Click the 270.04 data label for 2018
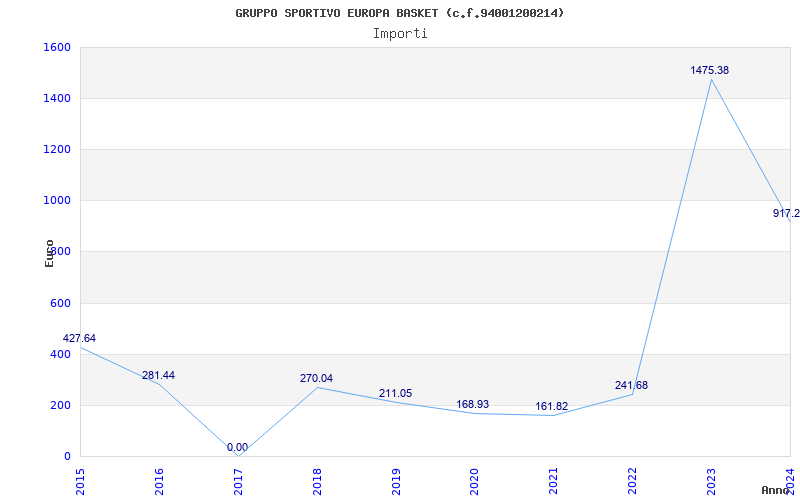Viewport: 800px width, 500px height. click(316, 379)
